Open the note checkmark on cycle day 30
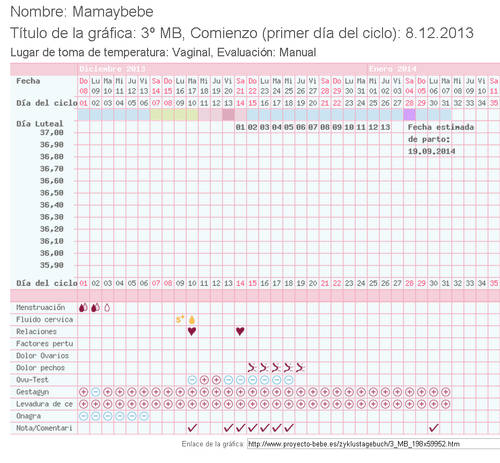The image size is (500, 463). 433,428
